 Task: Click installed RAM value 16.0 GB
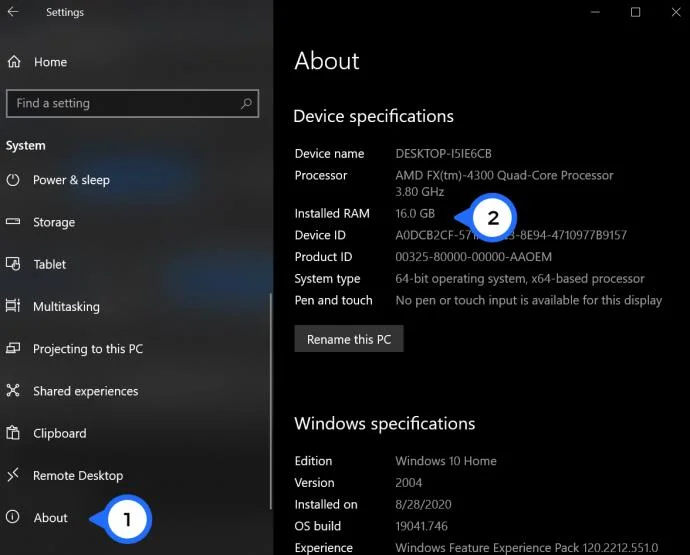click(x=415, y=213)
